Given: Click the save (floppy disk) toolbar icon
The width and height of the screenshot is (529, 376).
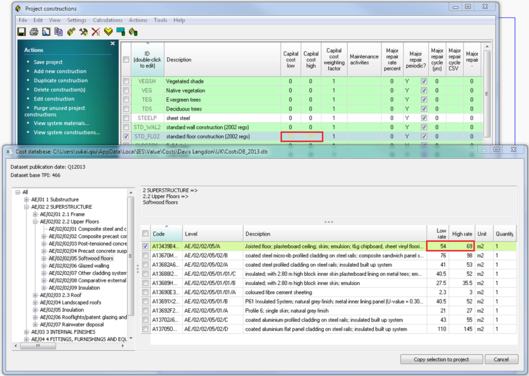Looking at the screenshot, I should click(x=22, y=32).
